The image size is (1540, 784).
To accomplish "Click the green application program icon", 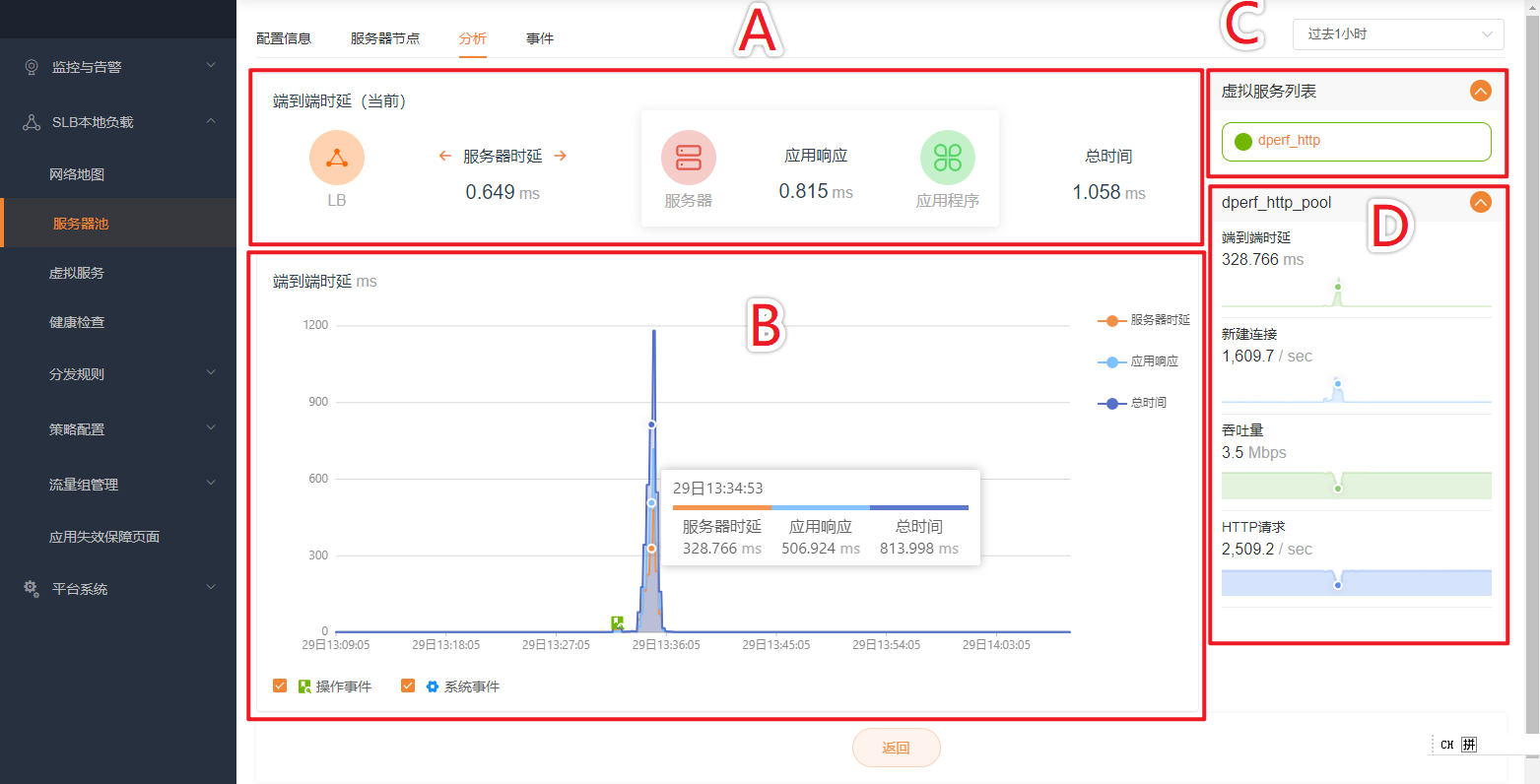I will pyautogui.click(x=947, y=158).
